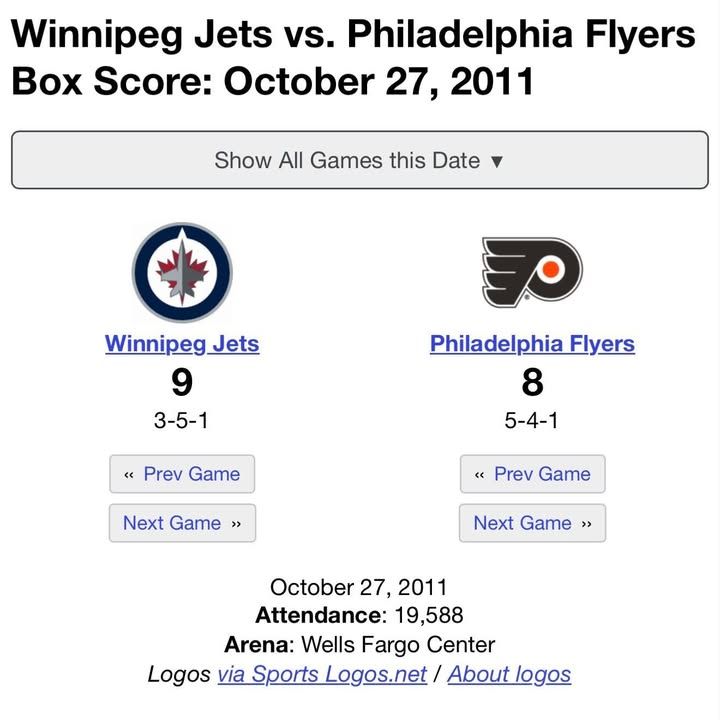The image size is (720, 720).
Task: Open the Philadelphia Flyers team link
Action: tap(532, 344)
